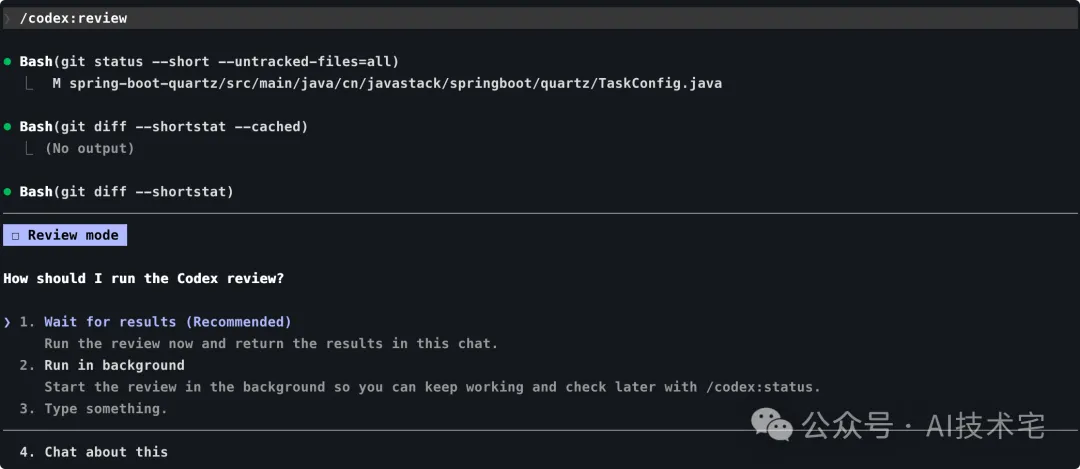This screenshot has height=469, width=1080.
Task: Click the green bullet beside the last git diff --shortstat
Action: pos(8,191)
